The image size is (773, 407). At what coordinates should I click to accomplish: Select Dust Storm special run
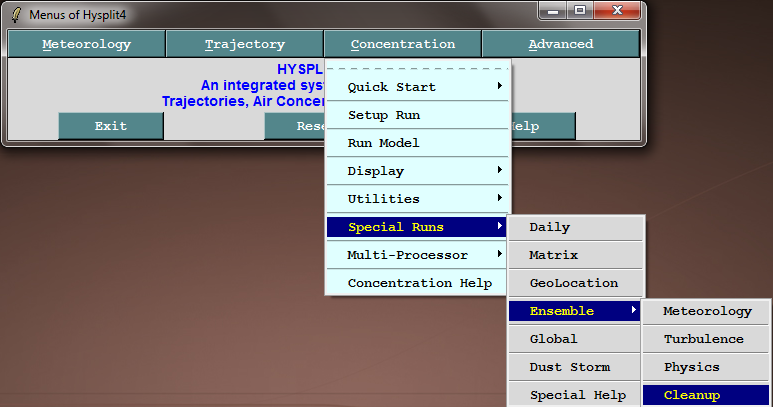pos(575,367)
